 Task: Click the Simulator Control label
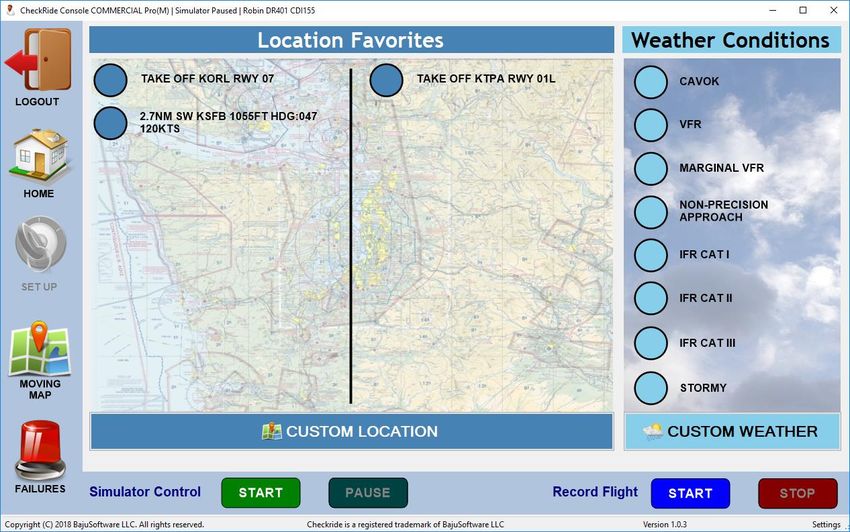[145, 492]
